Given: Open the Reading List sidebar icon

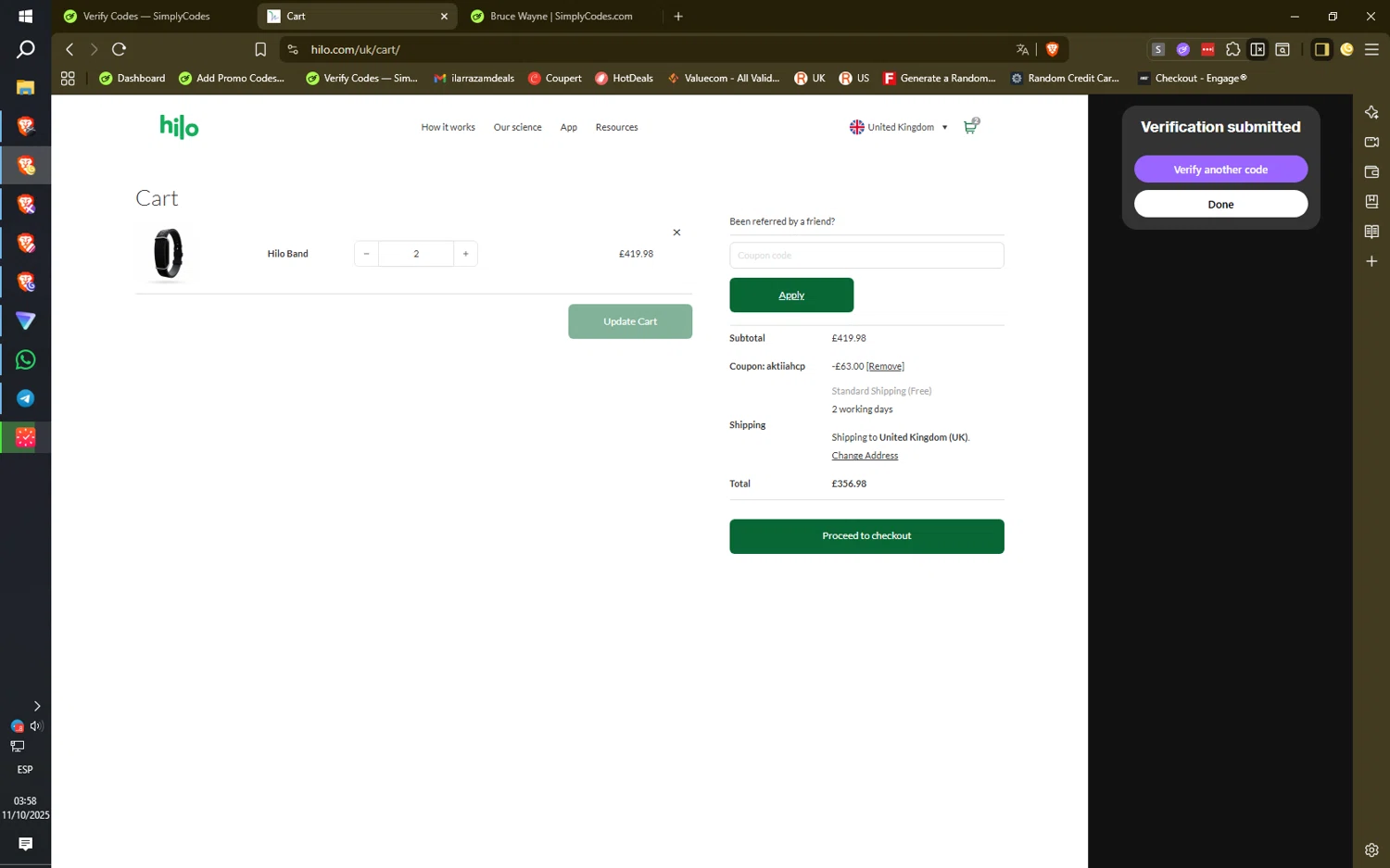Looking at the screenshot, I should click(x=1371, y=231).
